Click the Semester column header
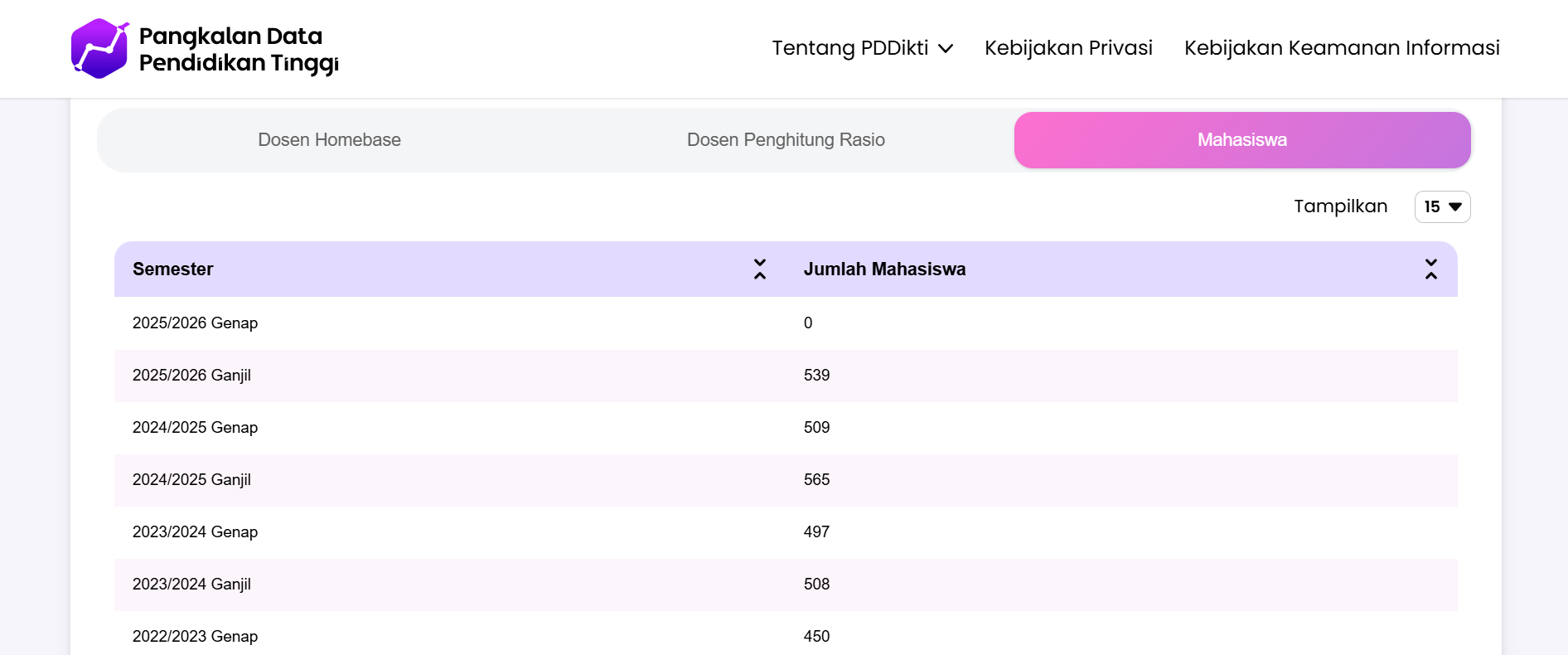The height and width of the screenshot is (655, 1568). coord(173,269)
